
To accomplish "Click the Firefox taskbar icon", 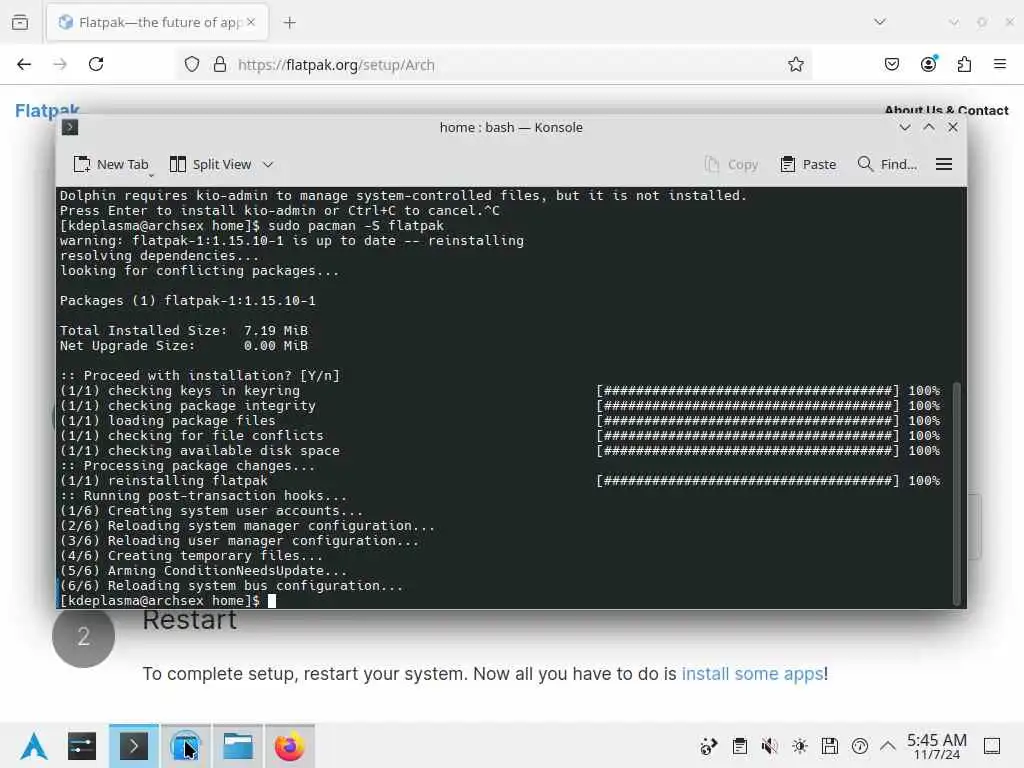I will (289, 746).
